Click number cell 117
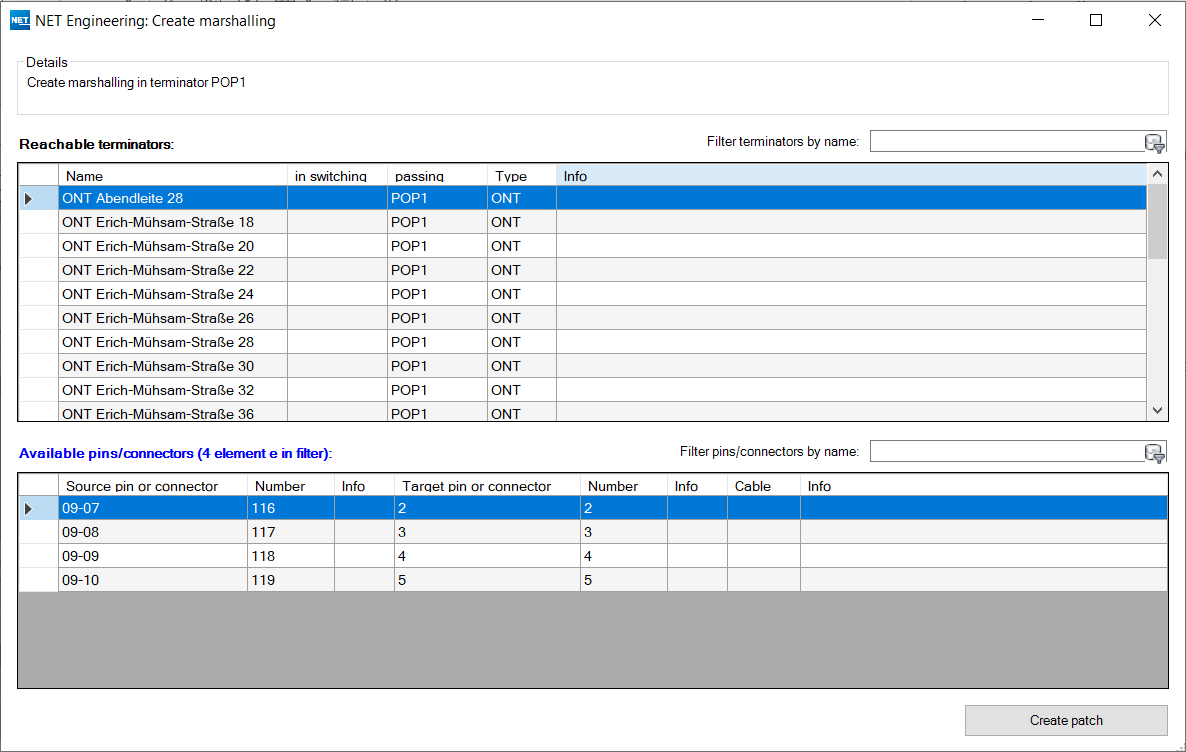 point(290,532)
